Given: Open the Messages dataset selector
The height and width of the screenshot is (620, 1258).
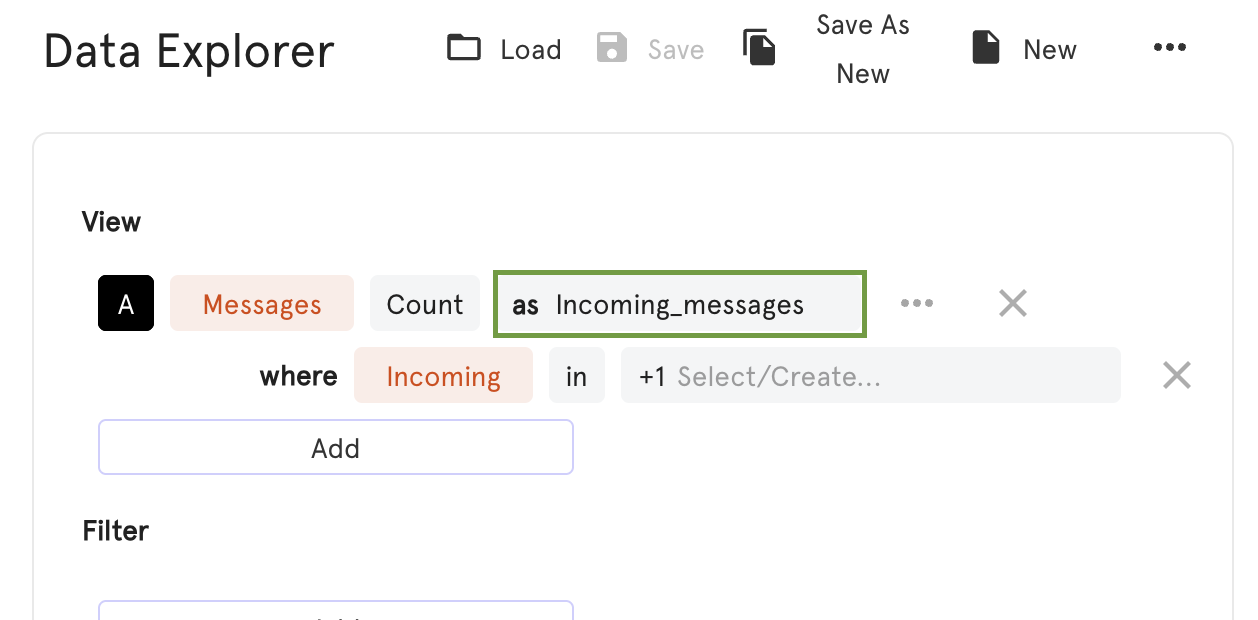Looking at the screenshot, I should coord(262,303).
